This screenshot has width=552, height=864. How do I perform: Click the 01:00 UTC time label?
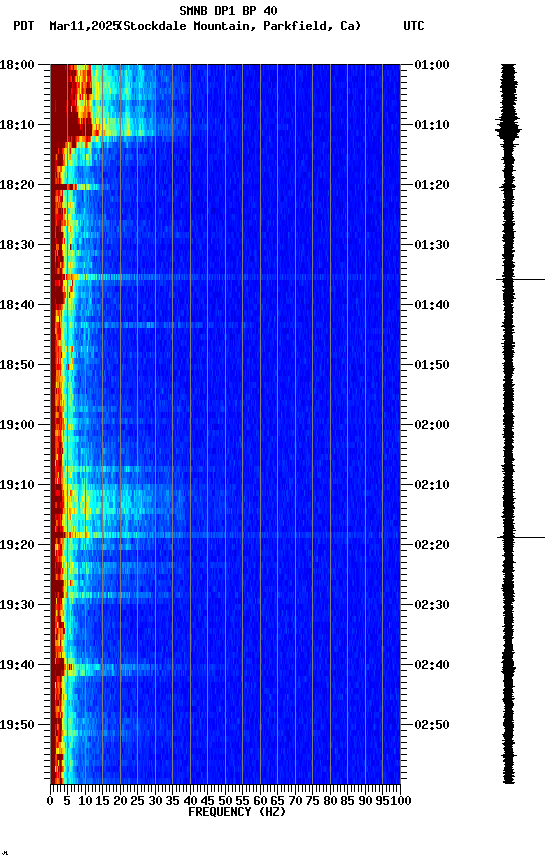[432, 65]
